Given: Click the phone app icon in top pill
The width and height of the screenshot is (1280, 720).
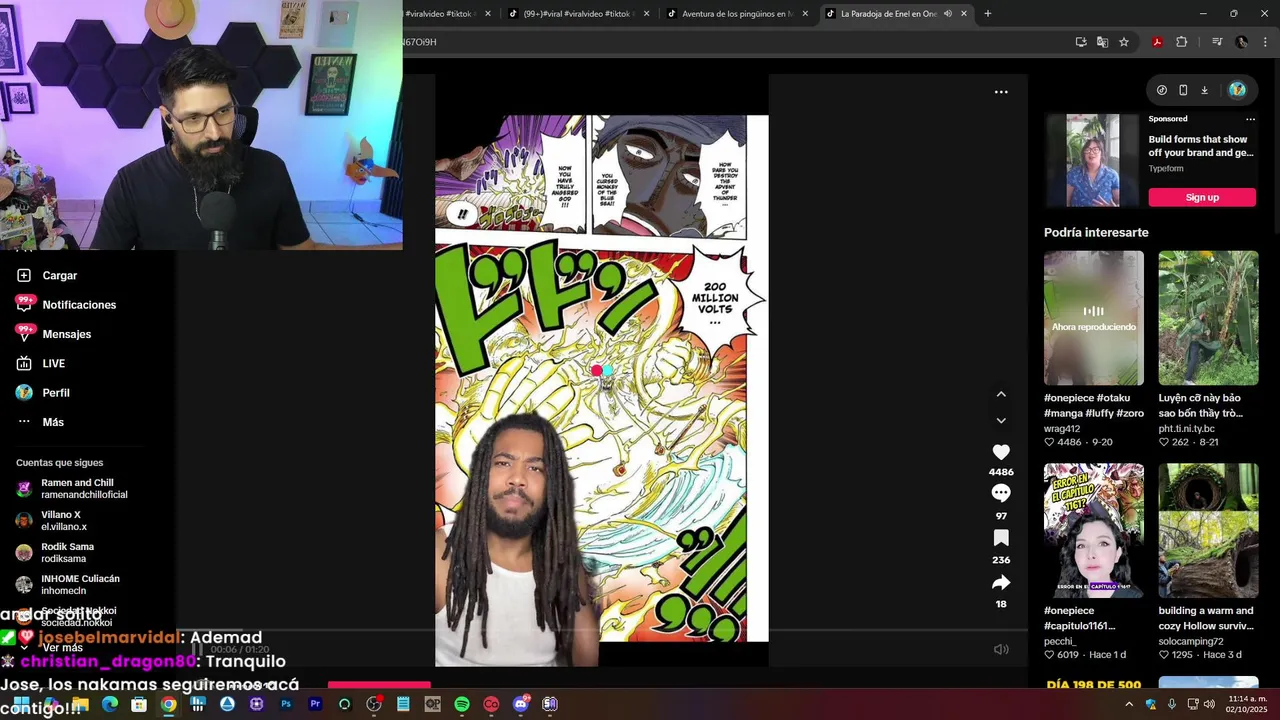Looking at the screenshot, I should click(1183, 90).
